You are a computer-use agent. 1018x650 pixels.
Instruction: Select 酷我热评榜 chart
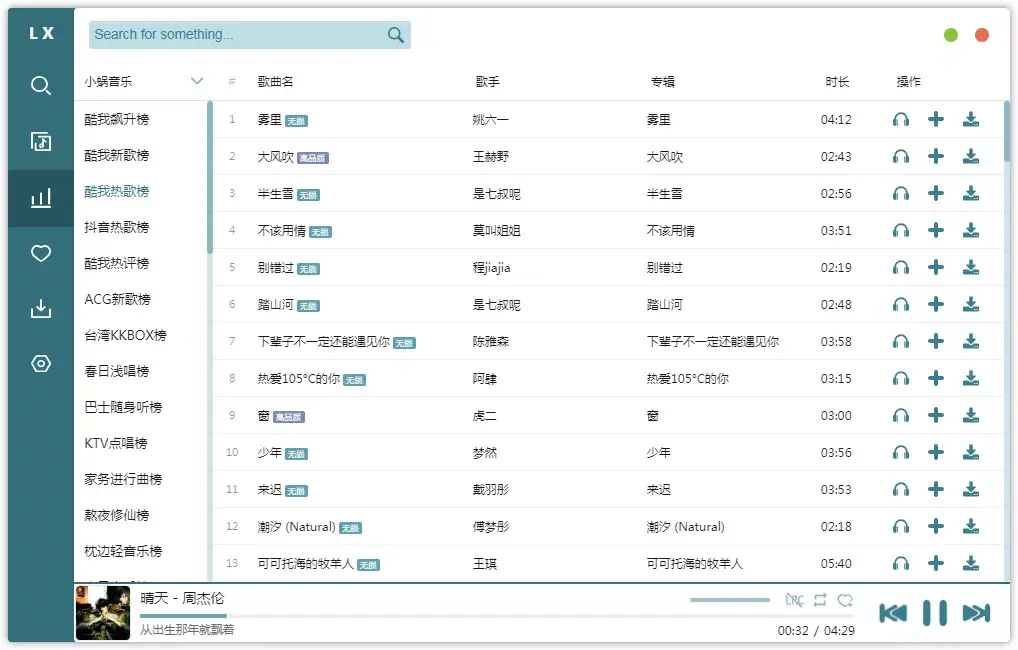point(117,263)
